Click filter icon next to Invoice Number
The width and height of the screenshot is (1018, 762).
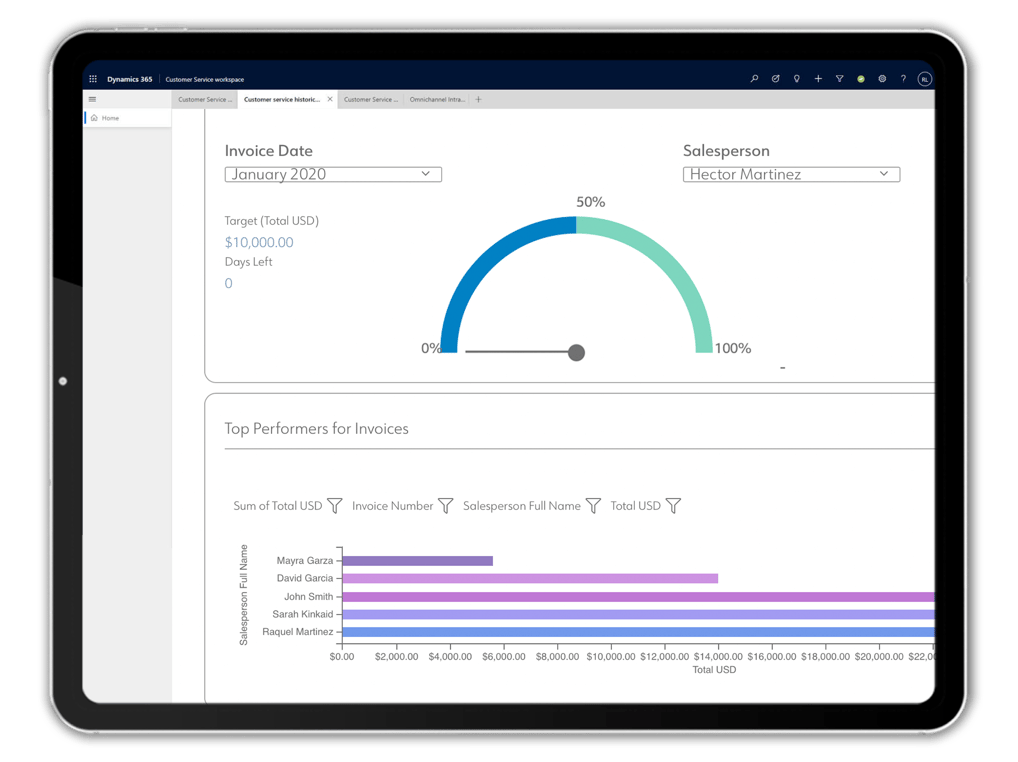[x=446, y=506]
